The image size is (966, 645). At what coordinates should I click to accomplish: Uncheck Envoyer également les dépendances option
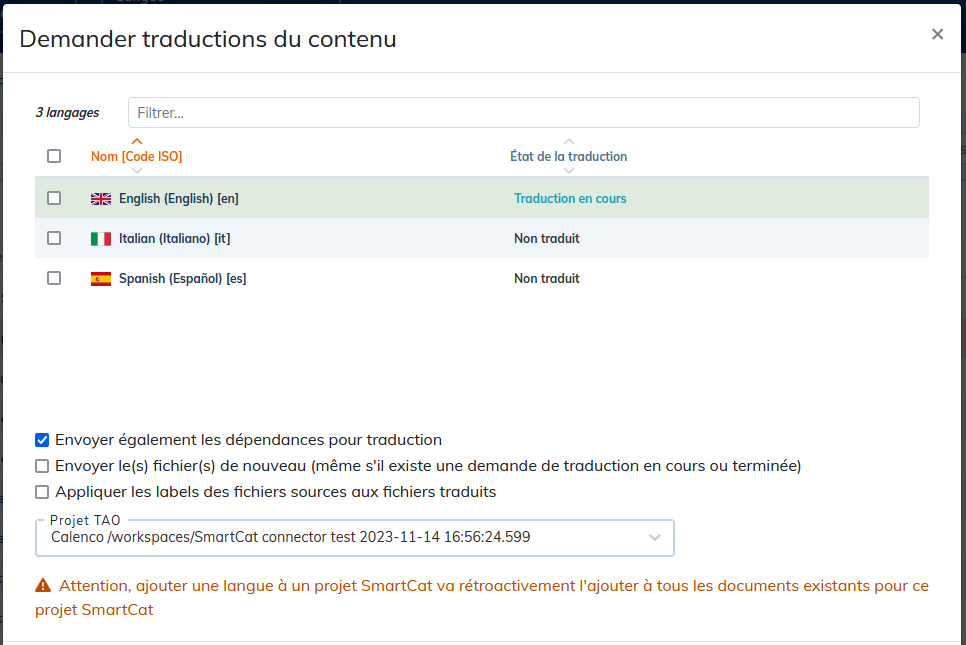coord(42,440)
